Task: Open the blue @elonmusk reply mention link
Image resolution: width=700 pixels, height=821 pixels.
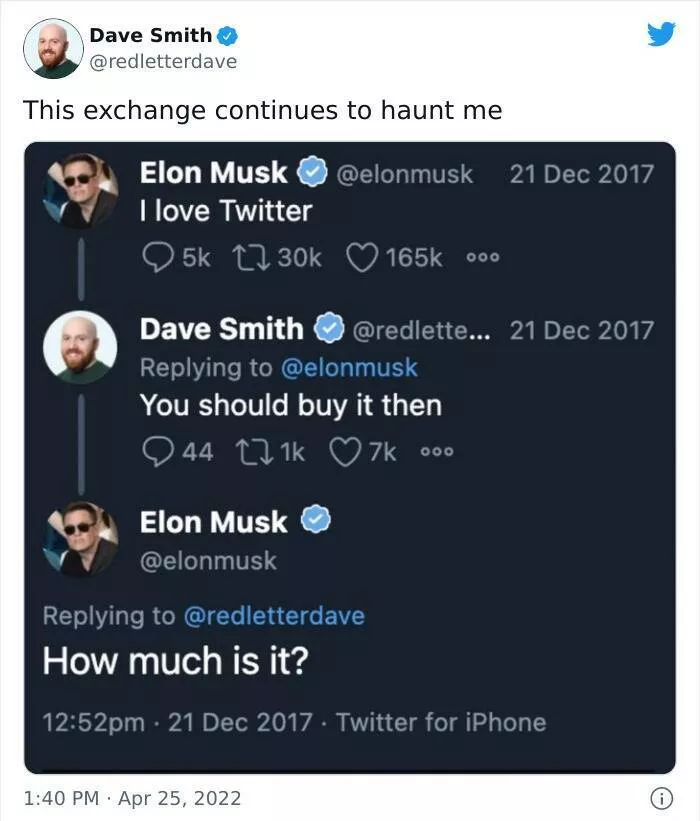Action: pyautogui.click(x=349, y=367)
